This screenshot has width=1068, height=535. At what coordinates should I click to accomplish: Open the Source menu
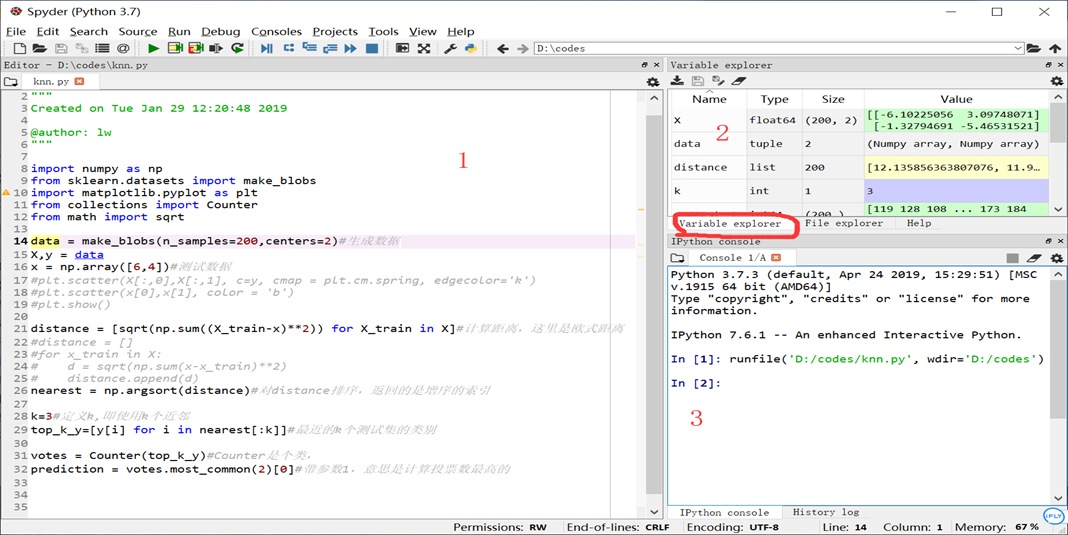[x=138, y=31]
